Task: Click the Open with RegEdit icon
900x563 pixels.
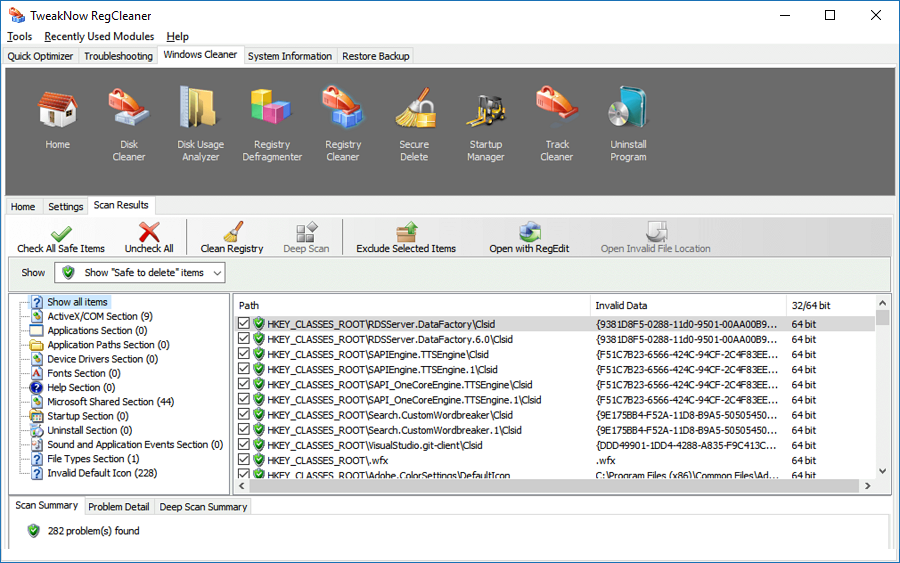Action: [530, 232]
